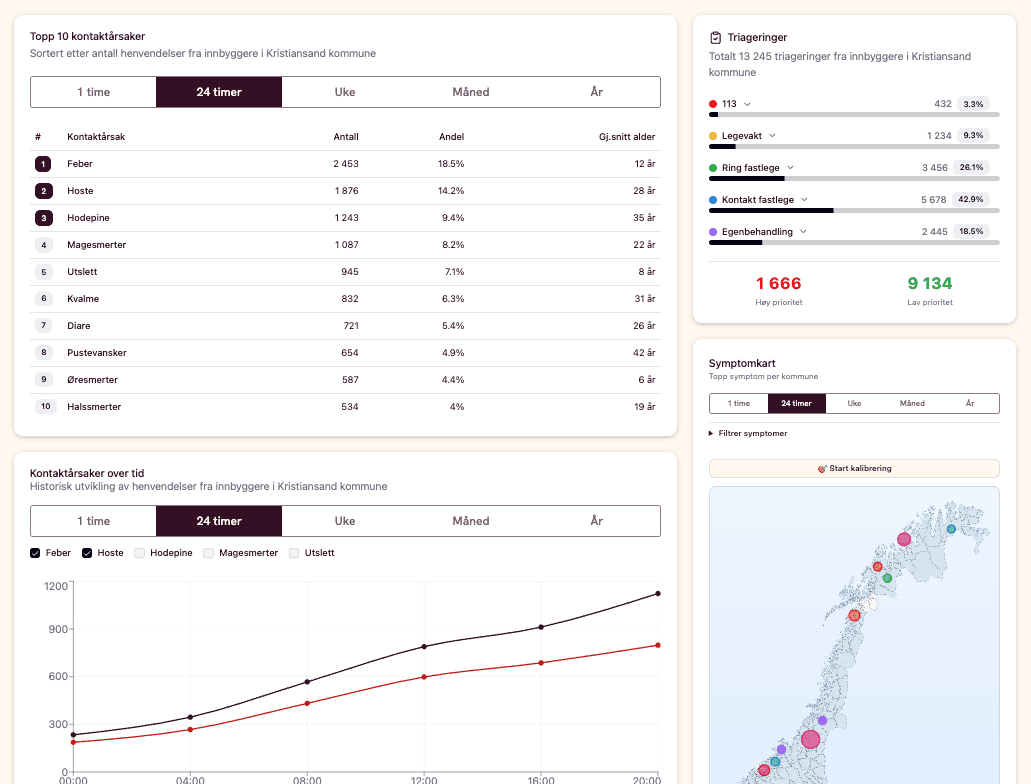Uncheck the Feber chart checkbox
Image resolution: width=1031 pixels, height=784 pixels.
[x=35, y=553]
